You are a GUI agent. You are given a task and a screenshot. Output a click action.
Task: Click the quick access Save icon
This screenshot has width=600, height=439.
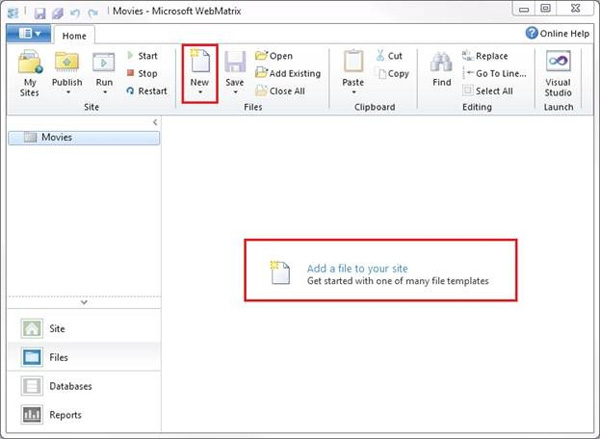tap(40, 13)
